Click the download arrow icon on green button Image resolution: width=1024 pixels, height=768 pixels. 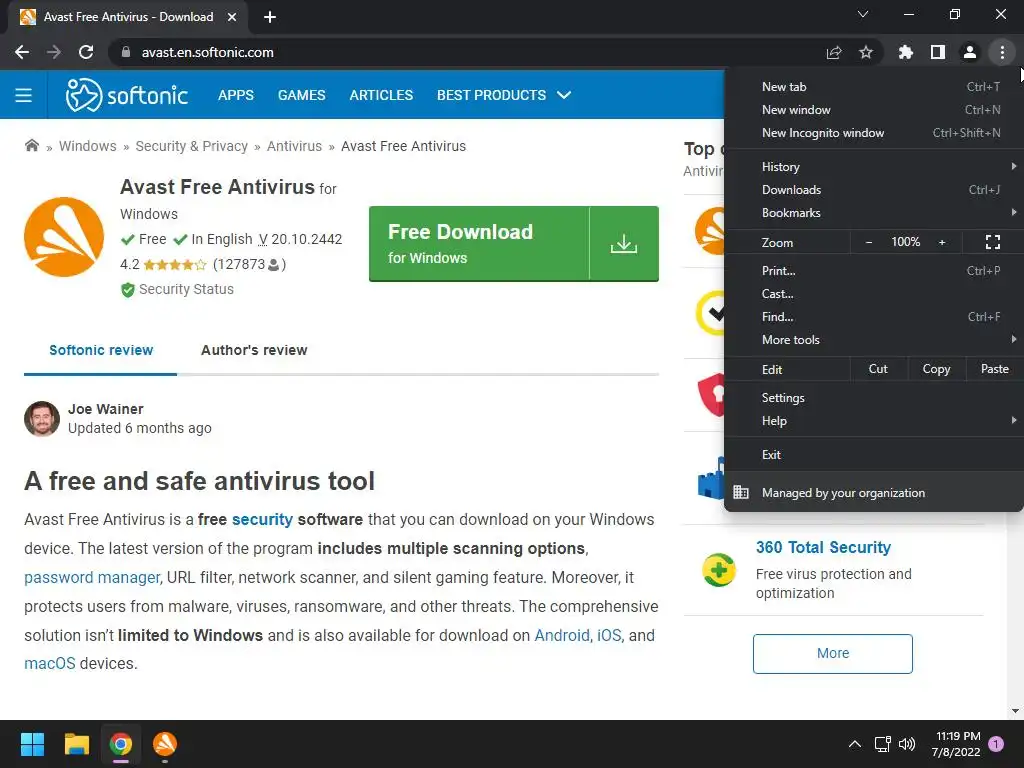click(x=624, y=244)
